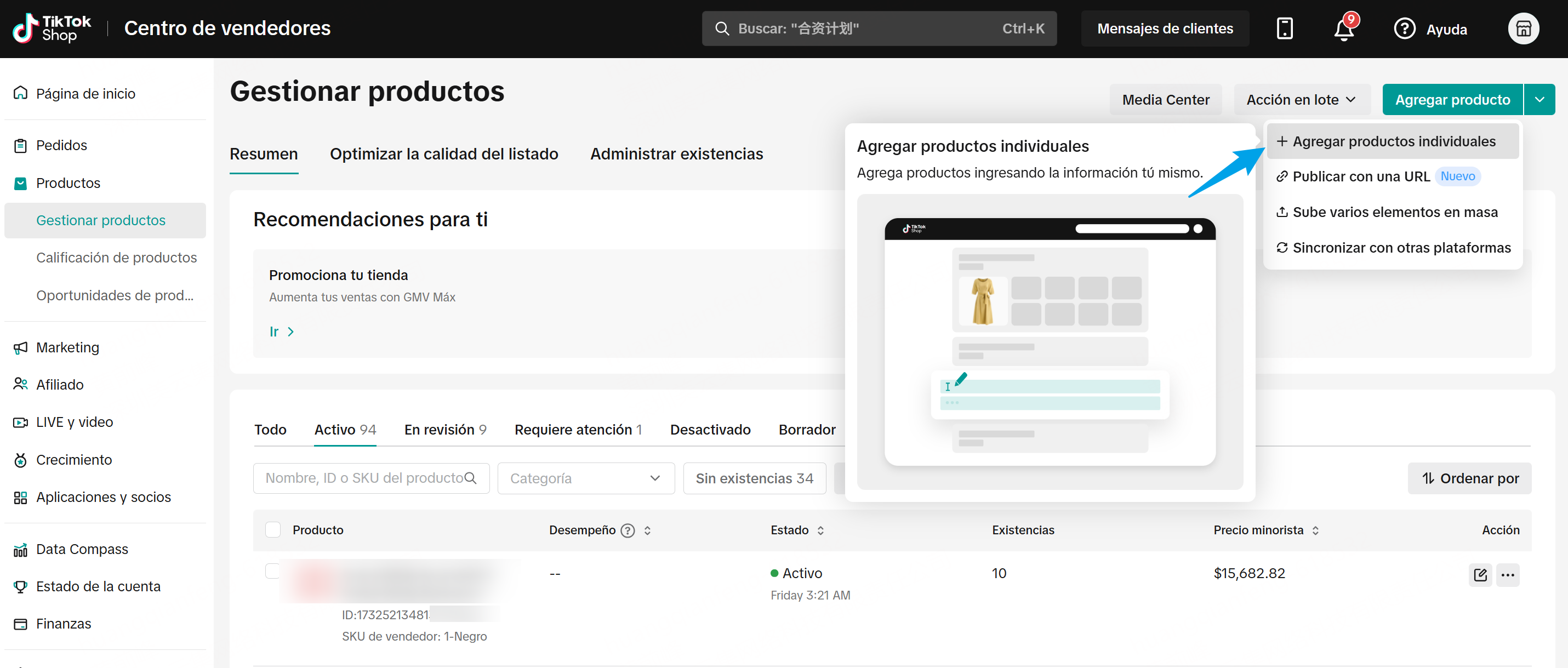1568x668 pixels.
Task: Click the edit icon for the first product
Action: 1480,574
